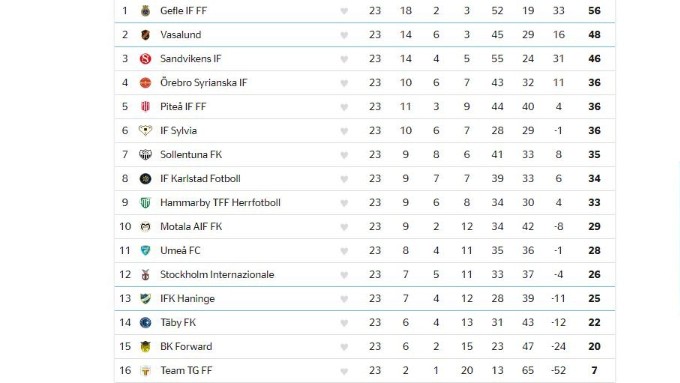The width and height of the screenshot is (680, 383).
Task: Click the Piteå IF FF striped crest
Action: click(145, 107)
